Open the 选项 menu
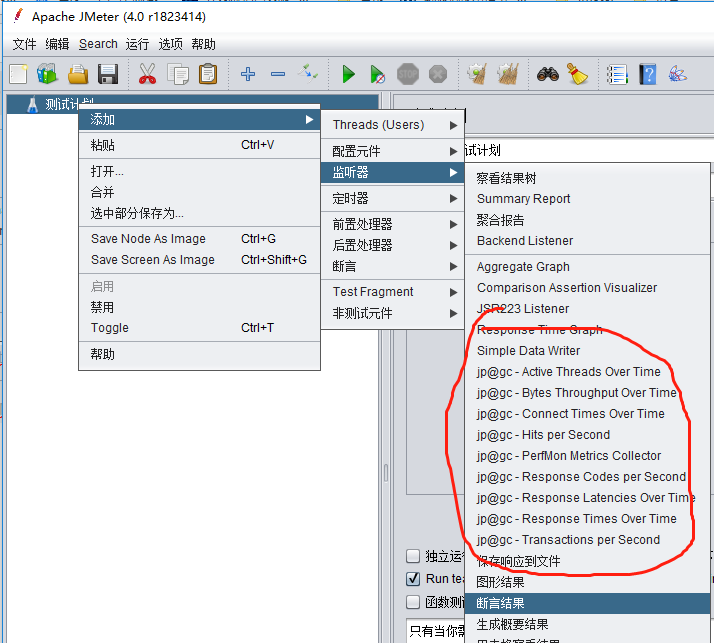The height and width of the screenshot is (643, 714). coord(170,44)
